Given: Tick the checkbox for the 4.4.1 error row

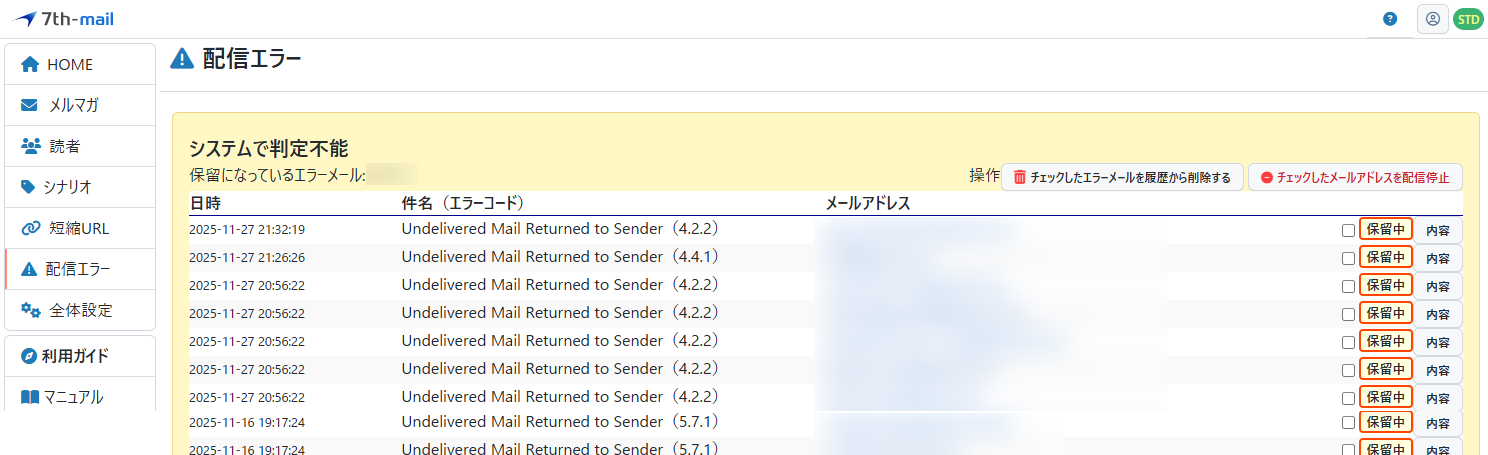Looking at the screenshot, I should point(1349,258).
